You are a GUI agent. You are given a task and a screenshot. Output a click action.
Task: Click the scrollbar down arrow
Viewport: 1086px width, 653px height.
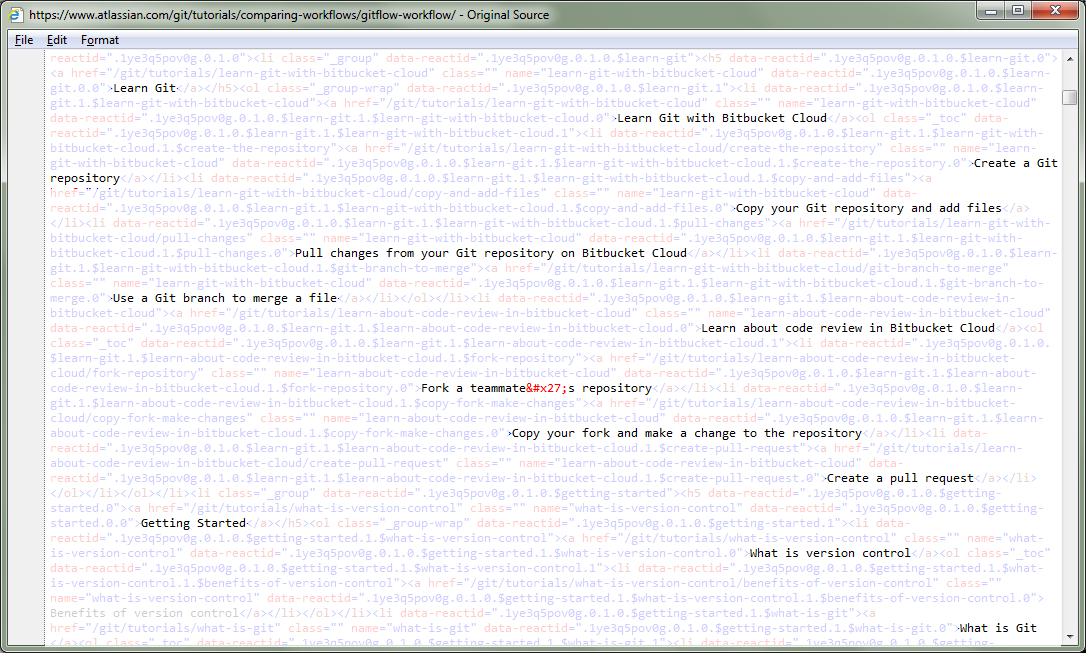coord(1070,637)
